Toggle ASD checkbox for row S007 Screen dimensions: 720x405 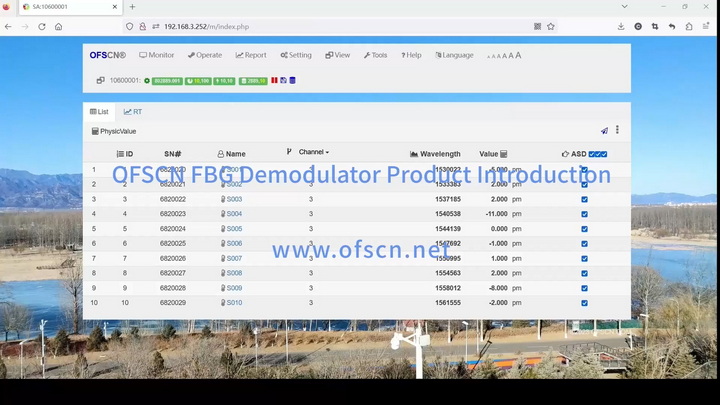[584, 259]
